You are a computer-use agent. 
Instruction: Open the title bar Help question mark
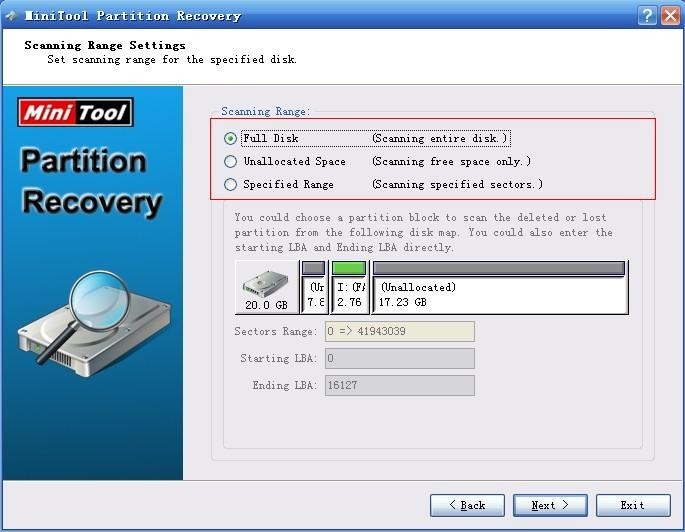647,16
